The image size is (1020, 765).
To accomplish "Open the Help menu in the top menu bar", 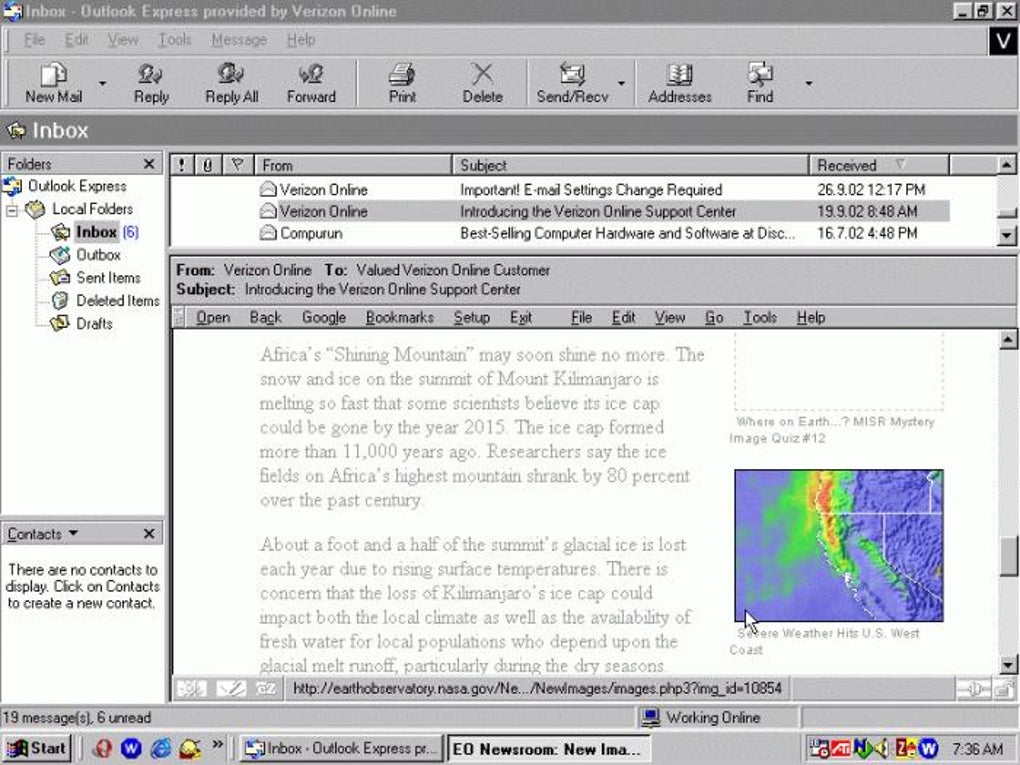I will pos(301,40).
